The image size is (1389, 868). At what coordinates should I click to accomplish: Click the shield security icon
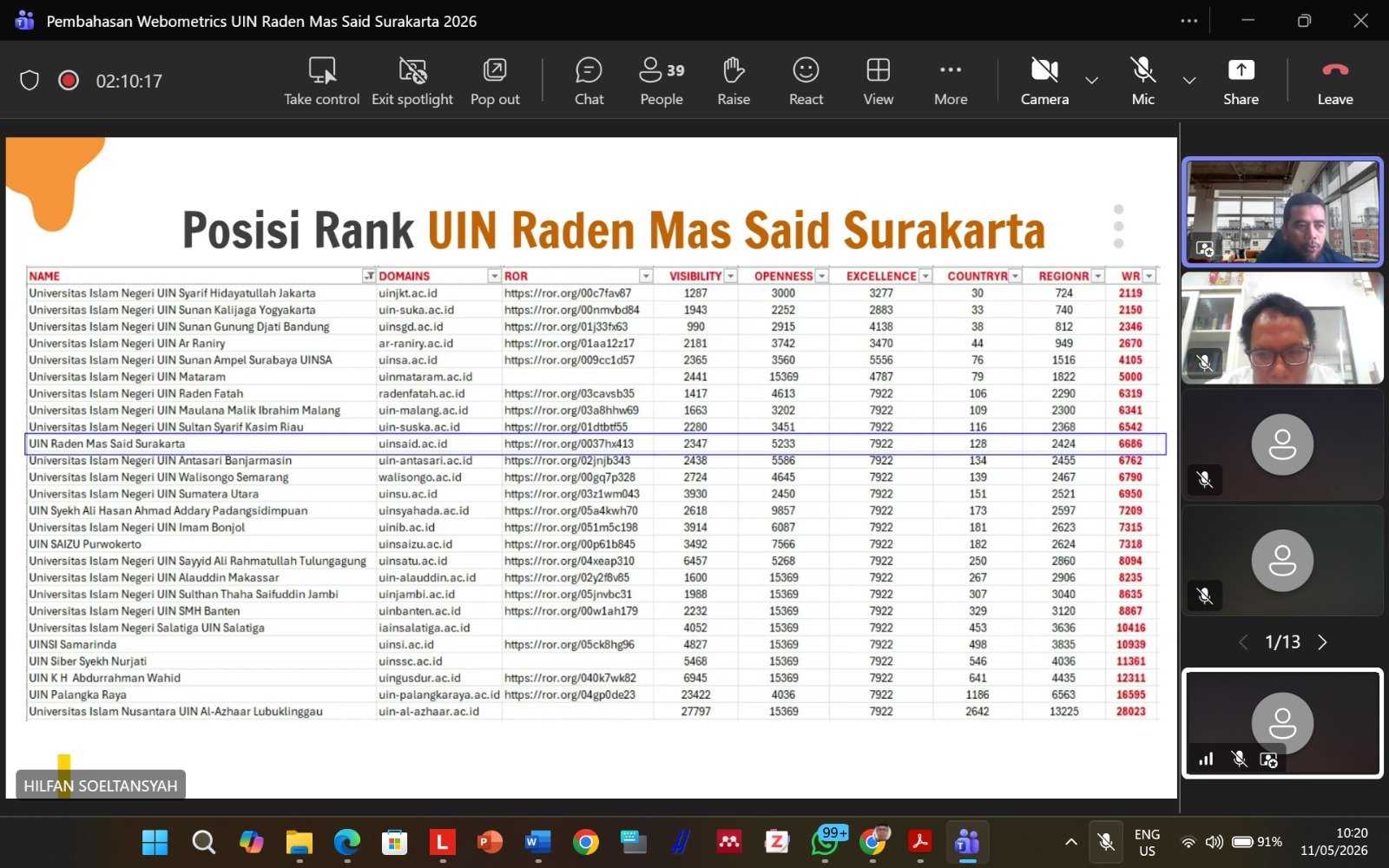pyautogui.click(x=30, y=81)
